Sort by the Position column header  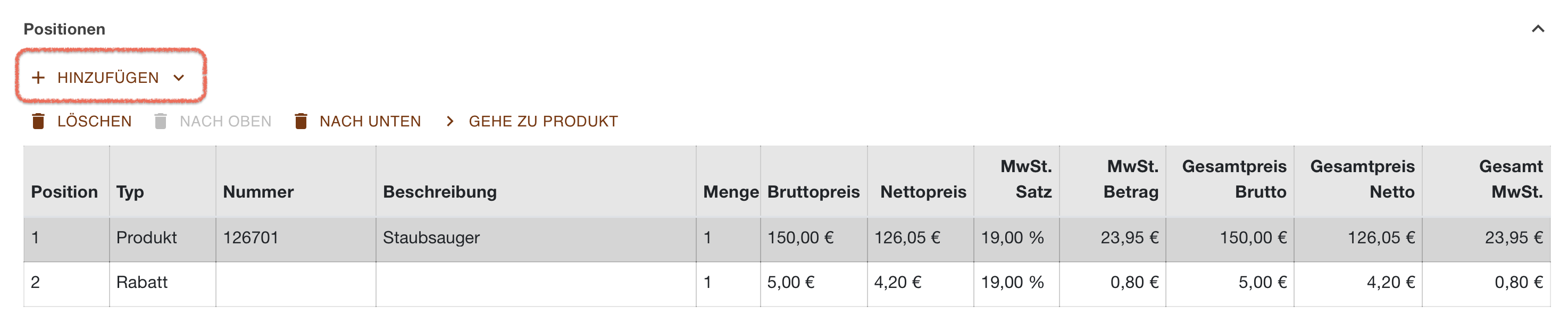(x=64, y=192)
